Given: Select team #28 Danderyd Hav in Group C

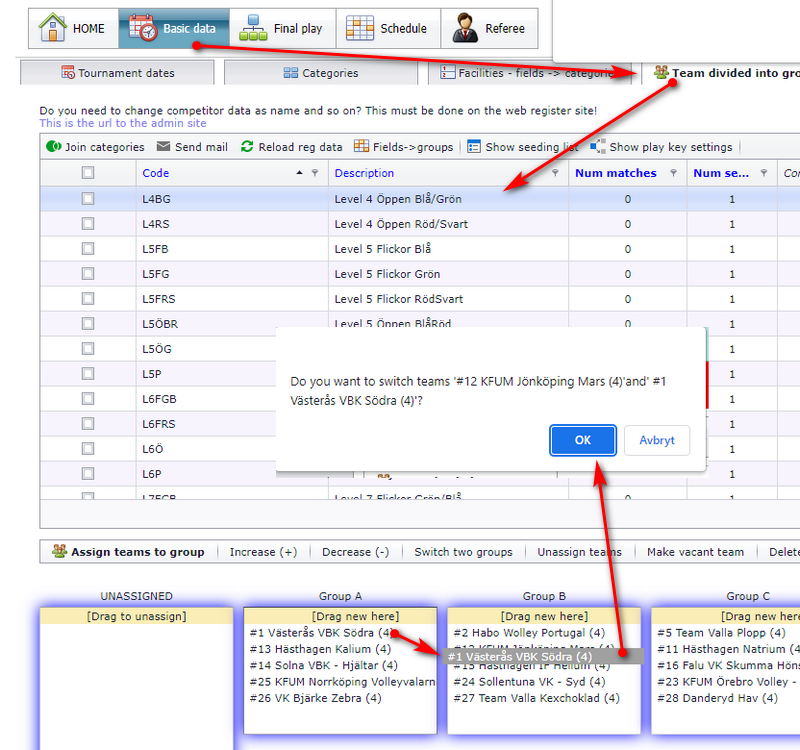Looking at the screenshot, I should click(718, 697).
